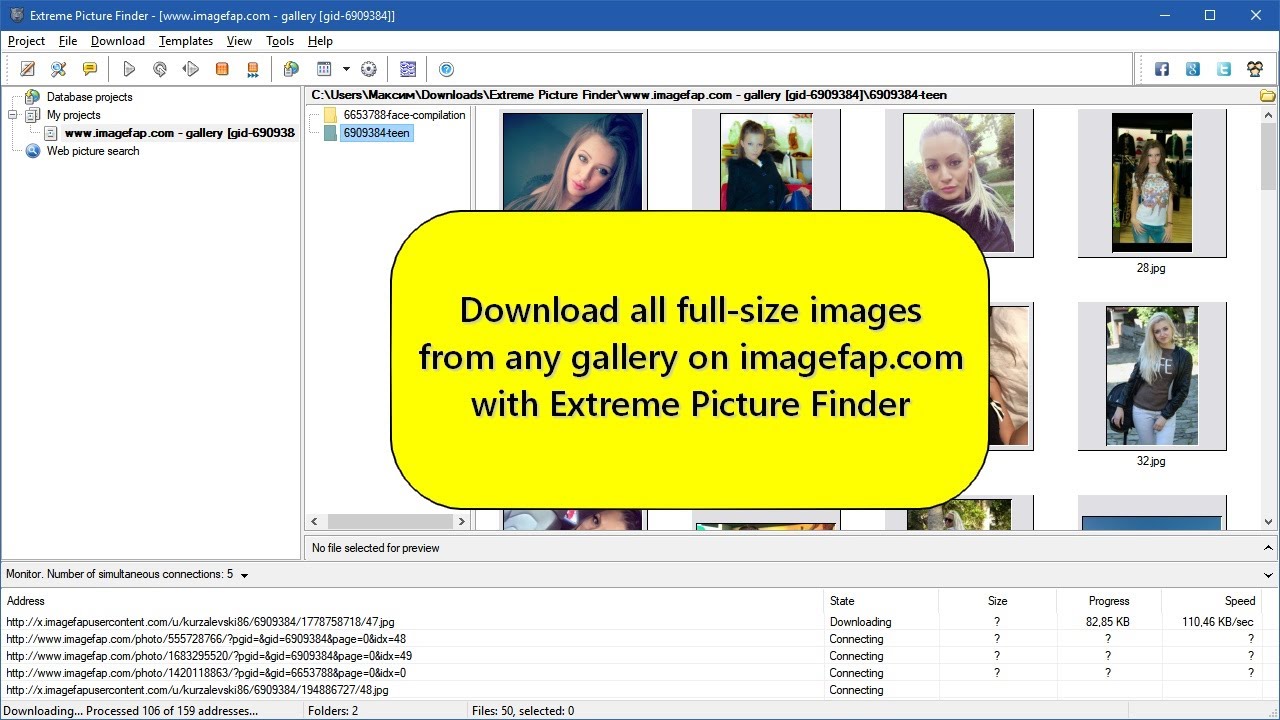Click the Address column header
Viewport: 1280px width, 720px height.
(412, 601)
